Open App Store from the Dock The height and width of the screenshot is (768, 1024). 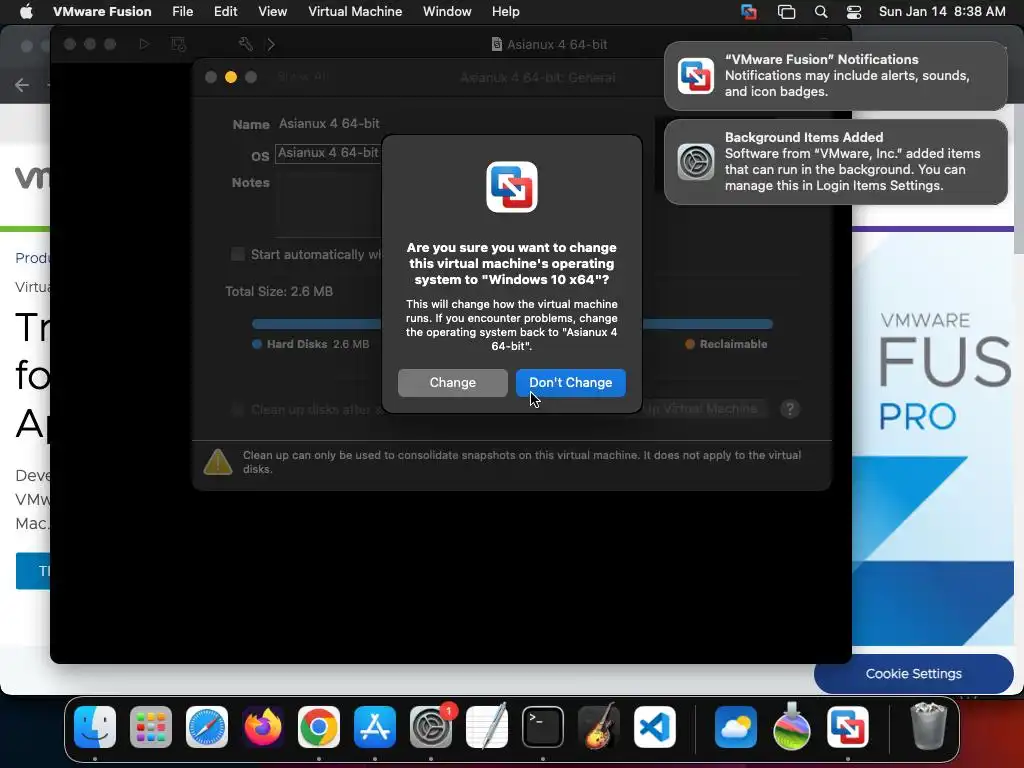(375, 727)
